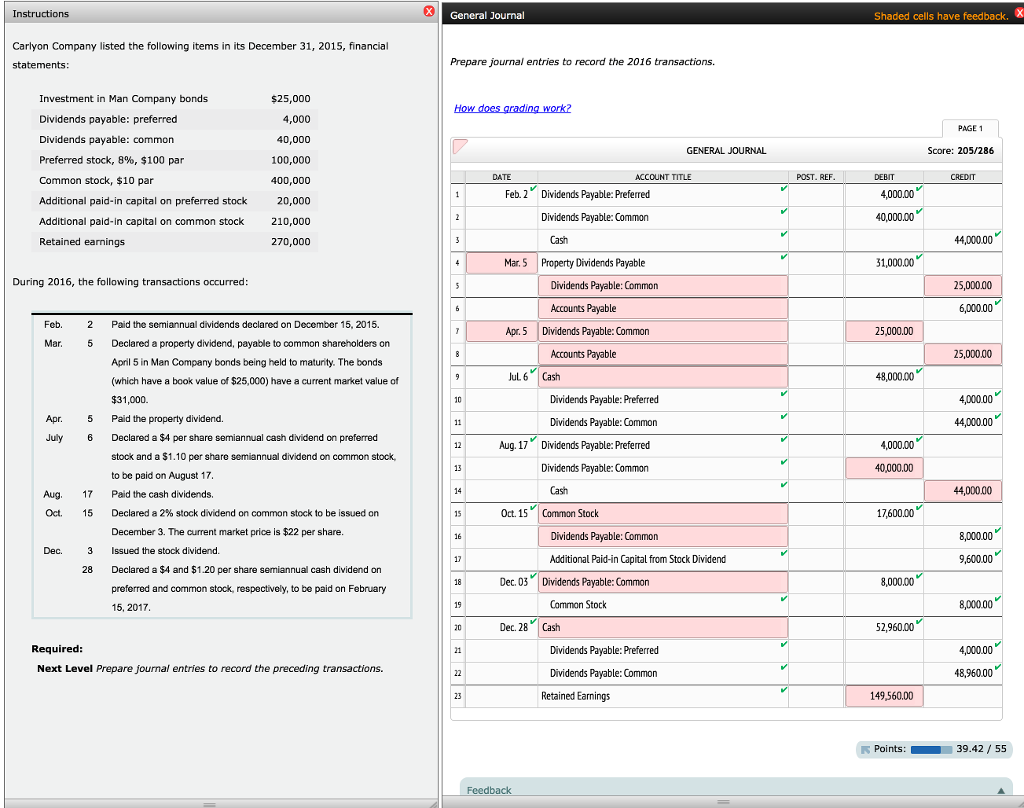Click the Instructions panel title
1024x808 pixels.
40,14
